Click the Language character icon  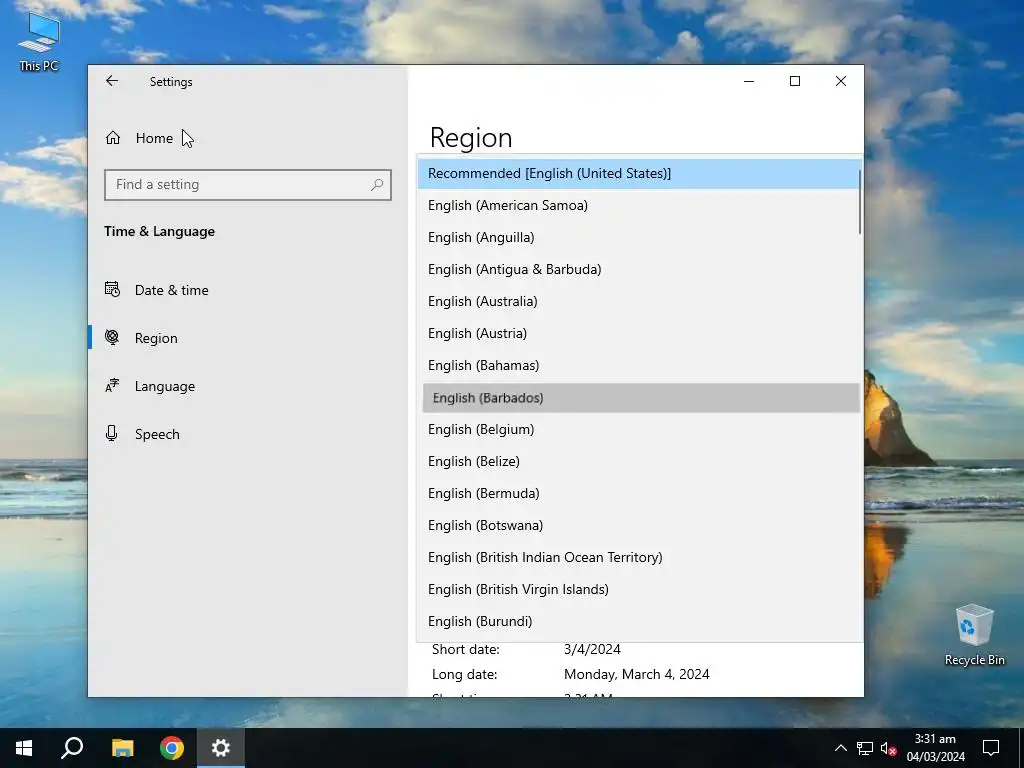(112, 385)
